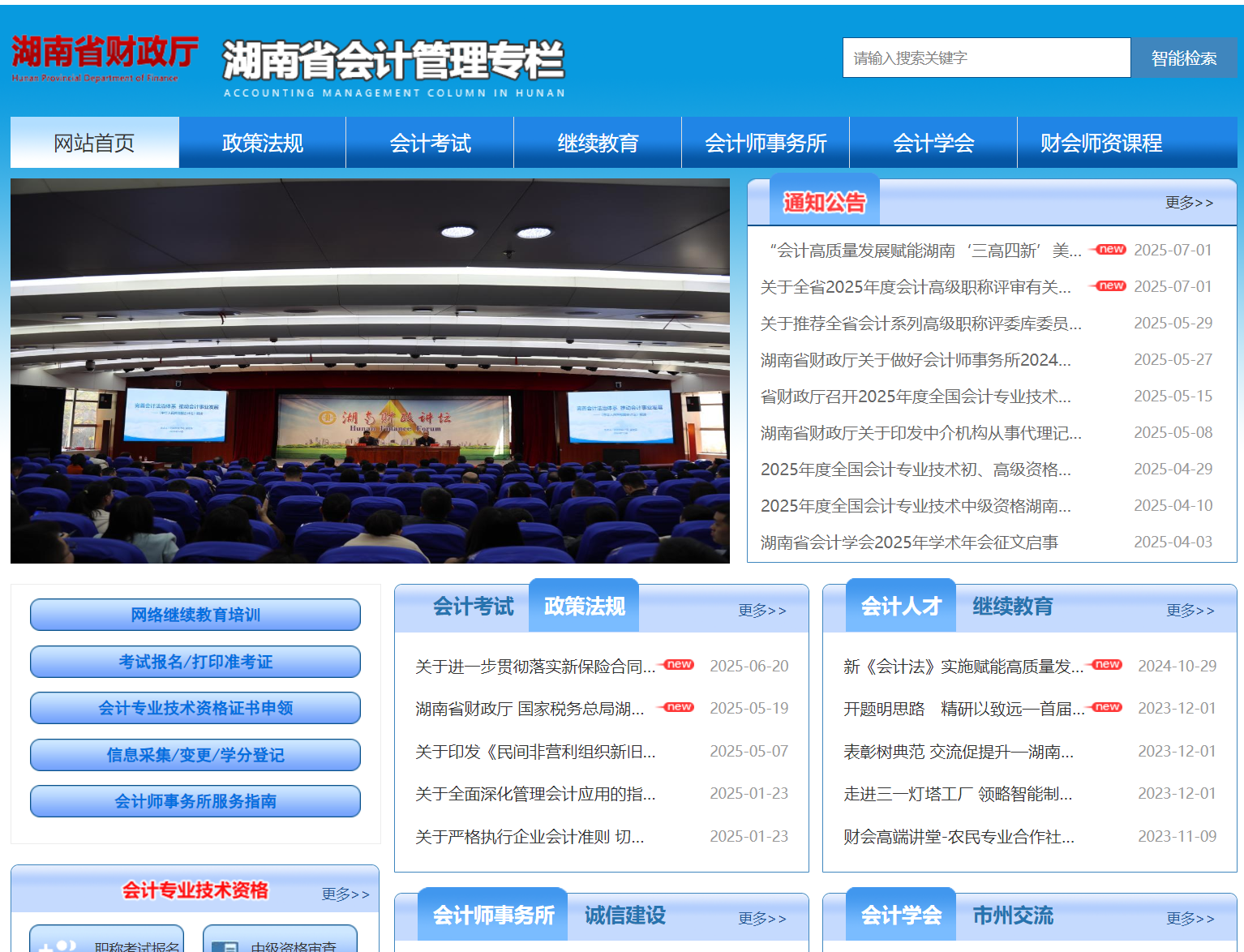This screenshot has height=952, width=1244.
Task: Go to 会计师事务所 in the navigation bar
Action: click(765, 144)
